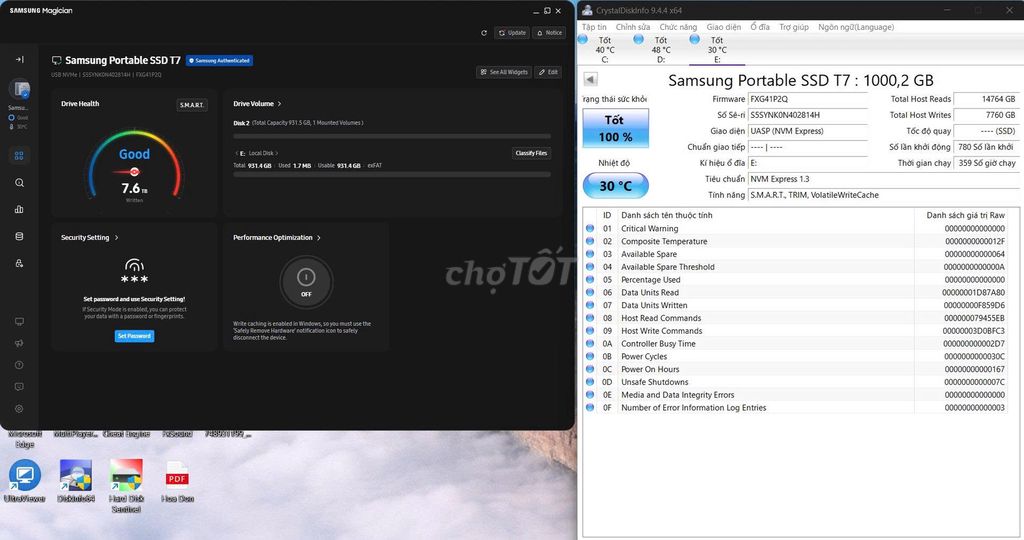Image resolution: width=1024 pixels, height=540 pixels.
Task: Open the drive database cylinder icon in sidebar
Action: 19,236
